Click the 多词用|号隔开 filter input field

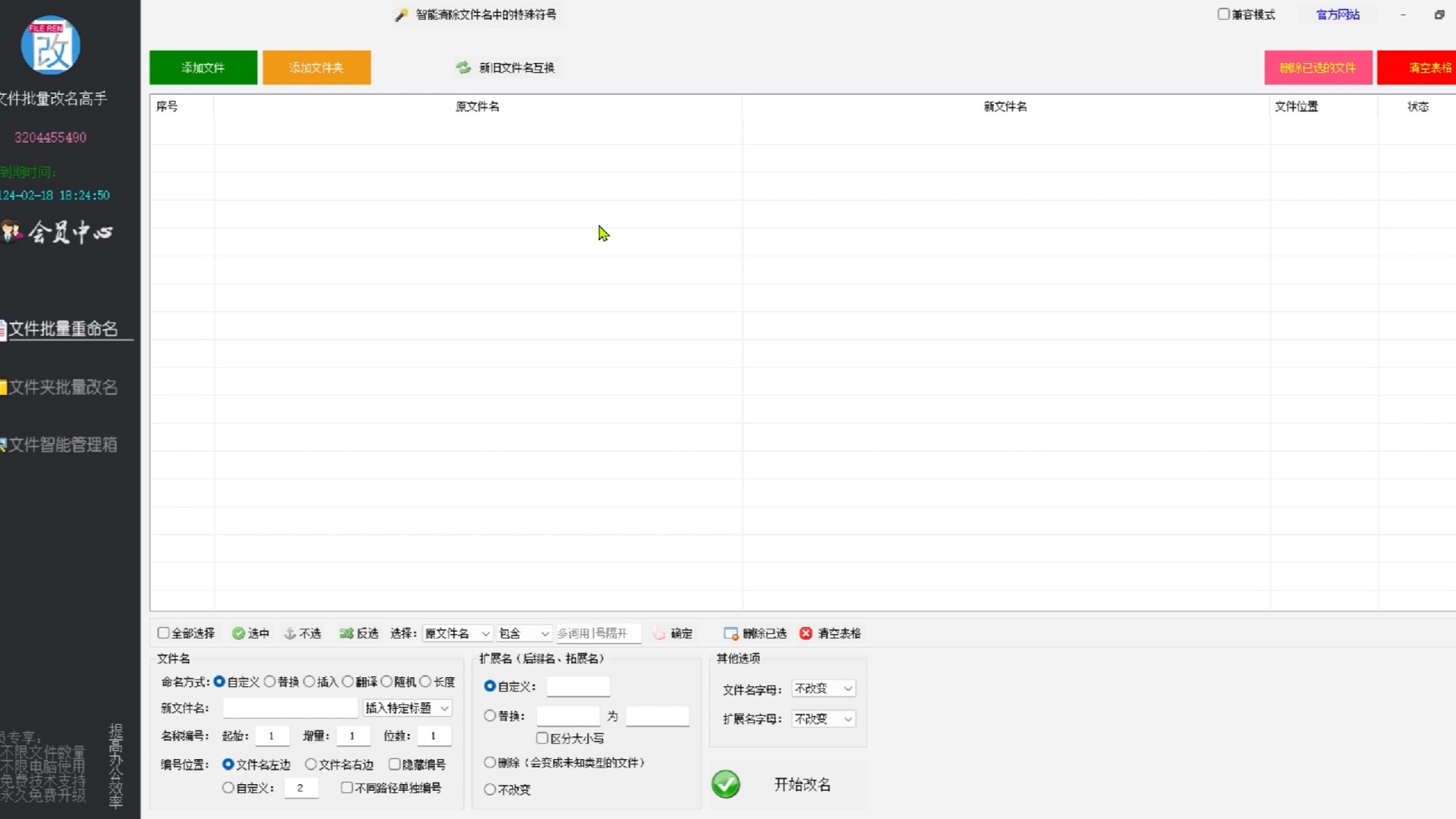pos(598,633)
